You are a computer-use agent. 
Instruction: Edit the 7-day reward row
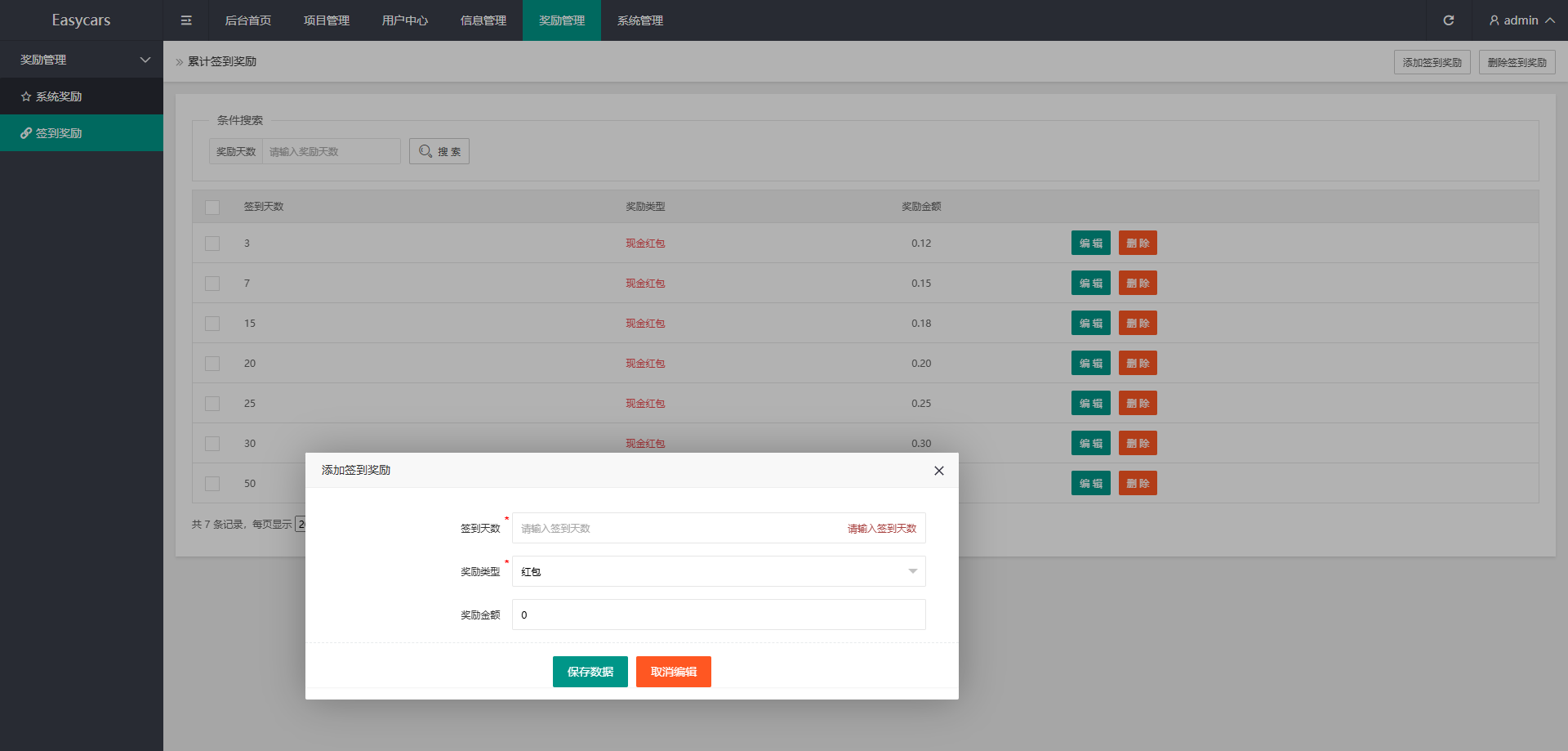tap(1090, 284)
